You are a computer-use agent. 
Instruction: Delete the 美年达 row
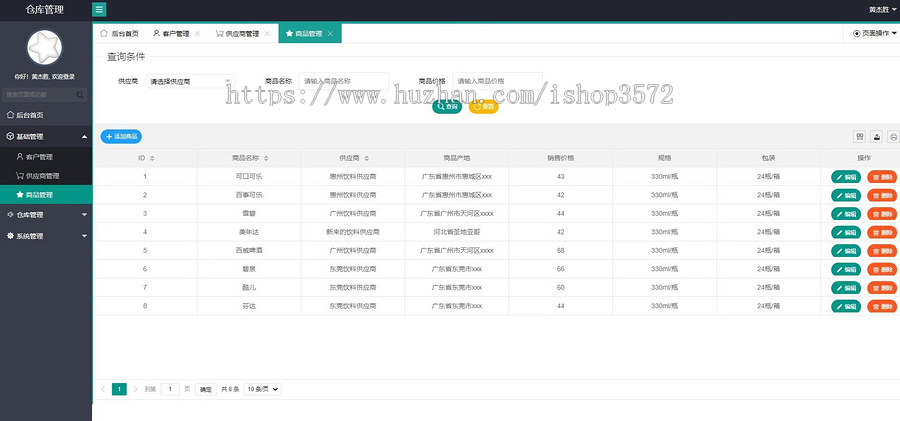(882, 233)
